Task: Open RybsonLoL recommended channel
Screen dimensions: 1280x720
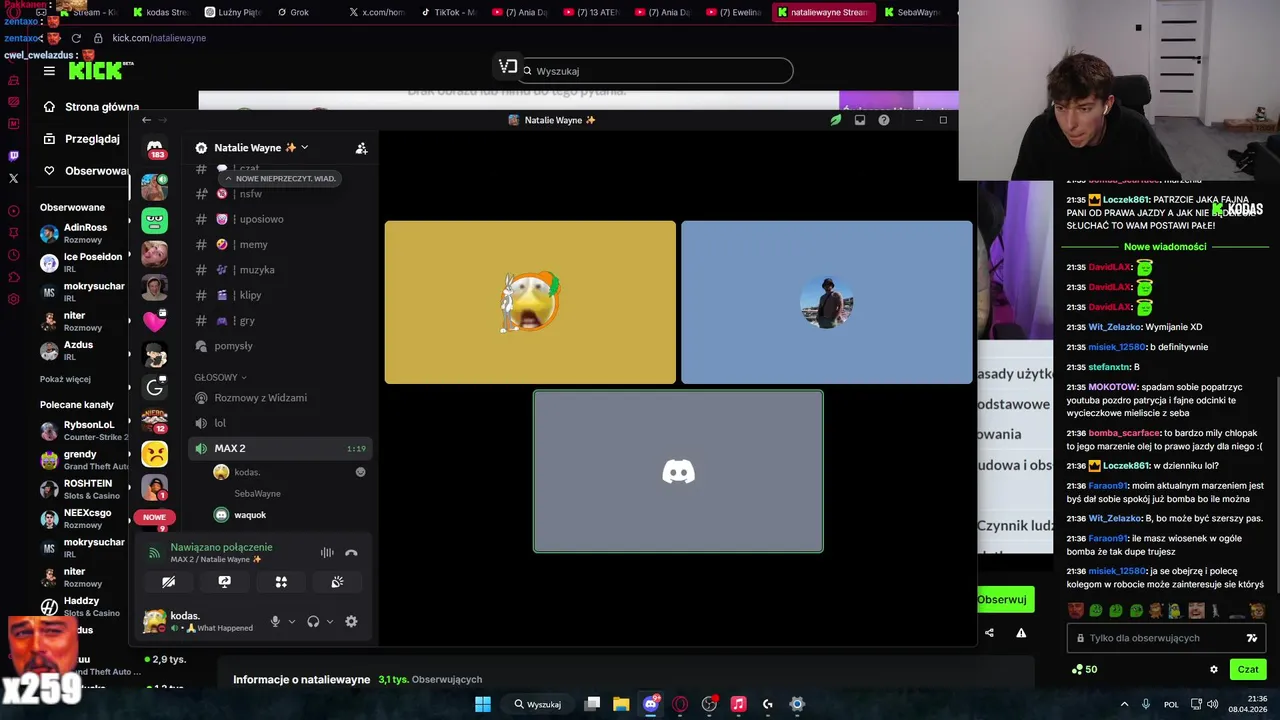Action: pos(82,430)
